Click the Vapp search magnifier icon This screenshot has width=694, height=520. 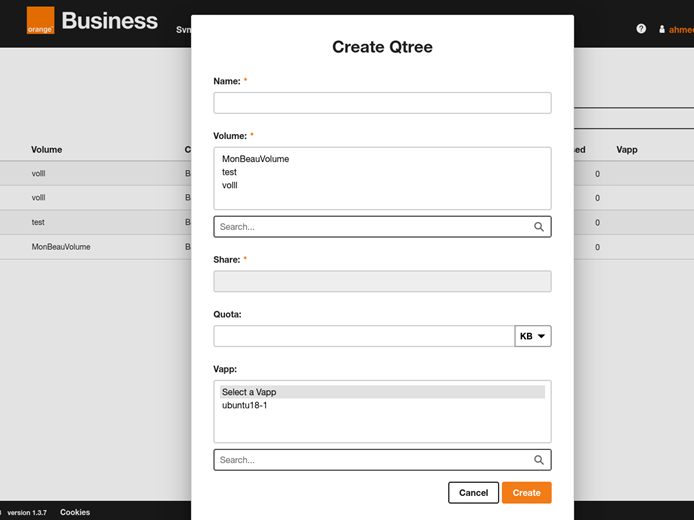pos(539,460)
